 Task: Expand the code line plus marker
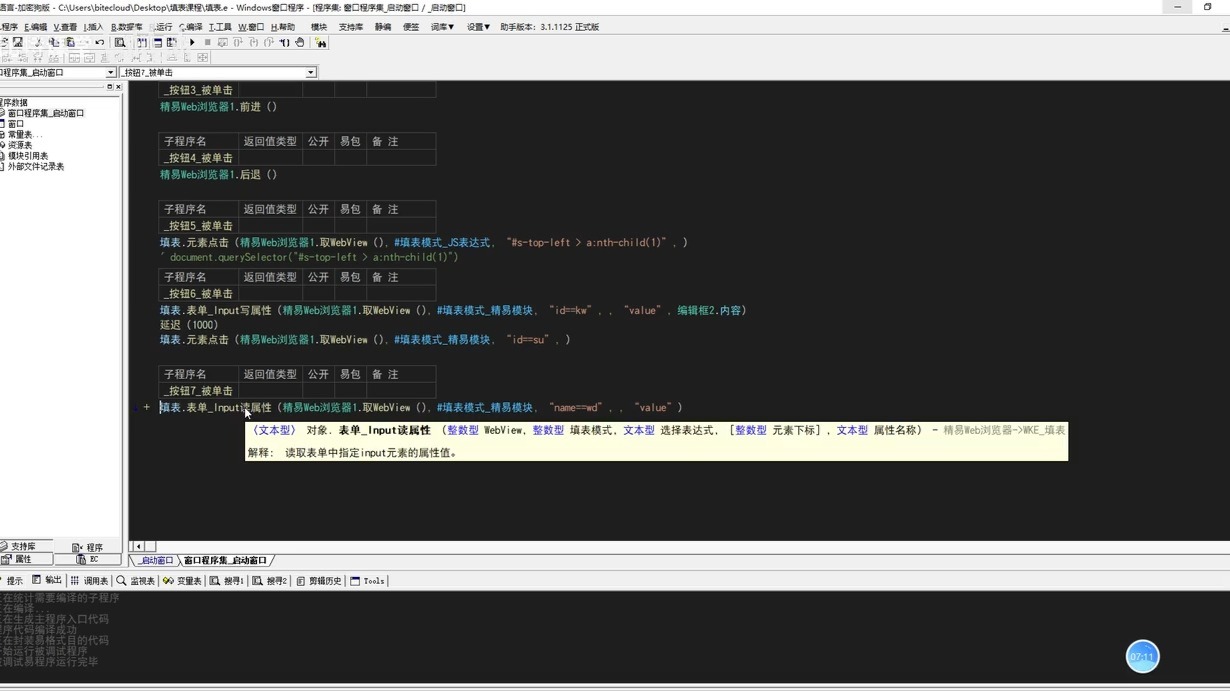pos(146,407)
